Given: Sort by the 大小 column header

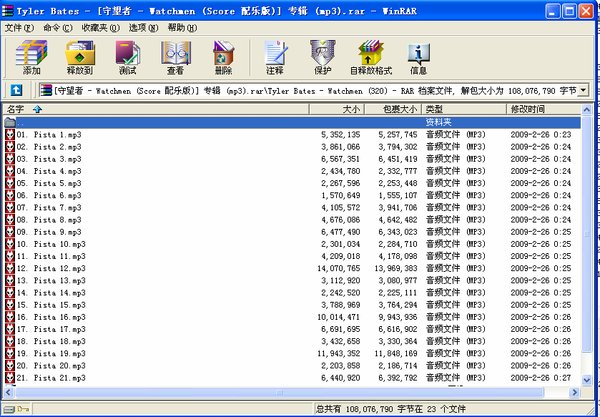Looking at the screenshot, I should pos(336,109).
